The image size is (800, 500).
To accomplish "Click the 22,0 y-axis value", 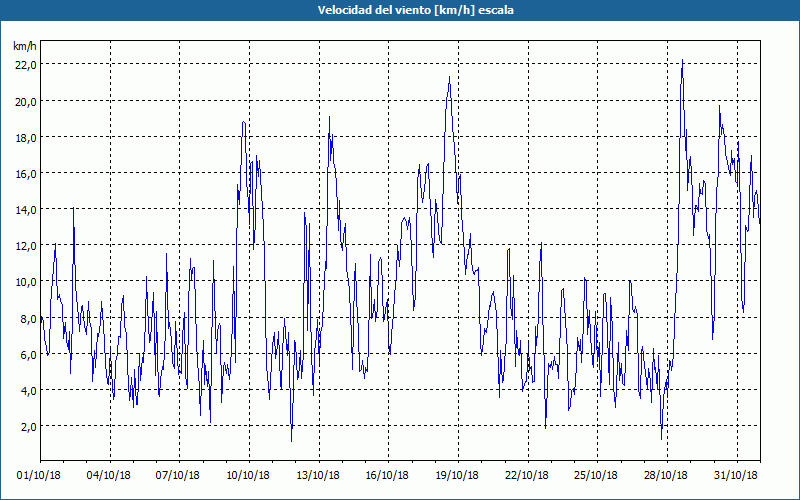I will click(x=26, y=65).
